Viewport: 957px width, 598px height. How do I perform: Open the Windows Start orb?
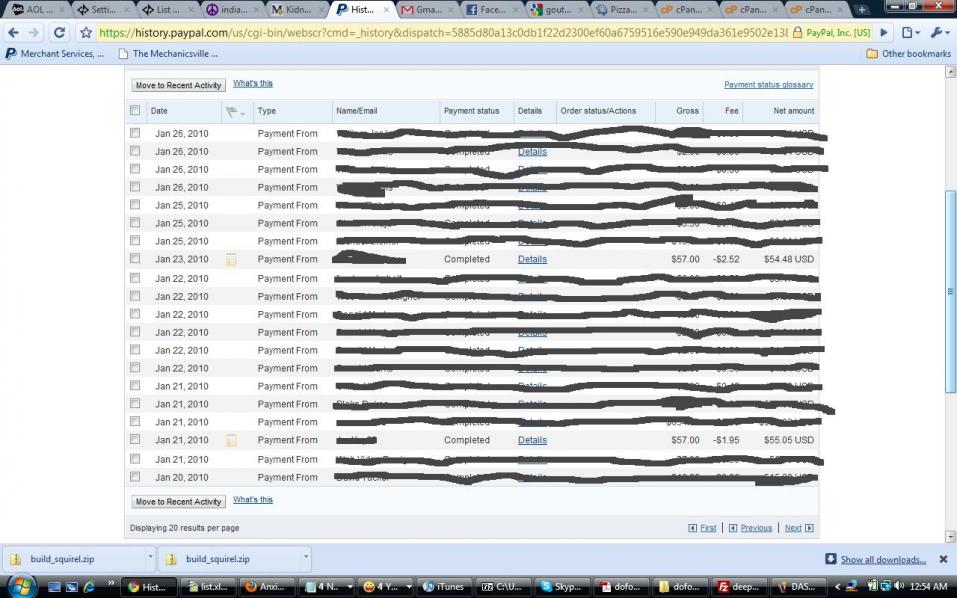[x=21, y=586]
